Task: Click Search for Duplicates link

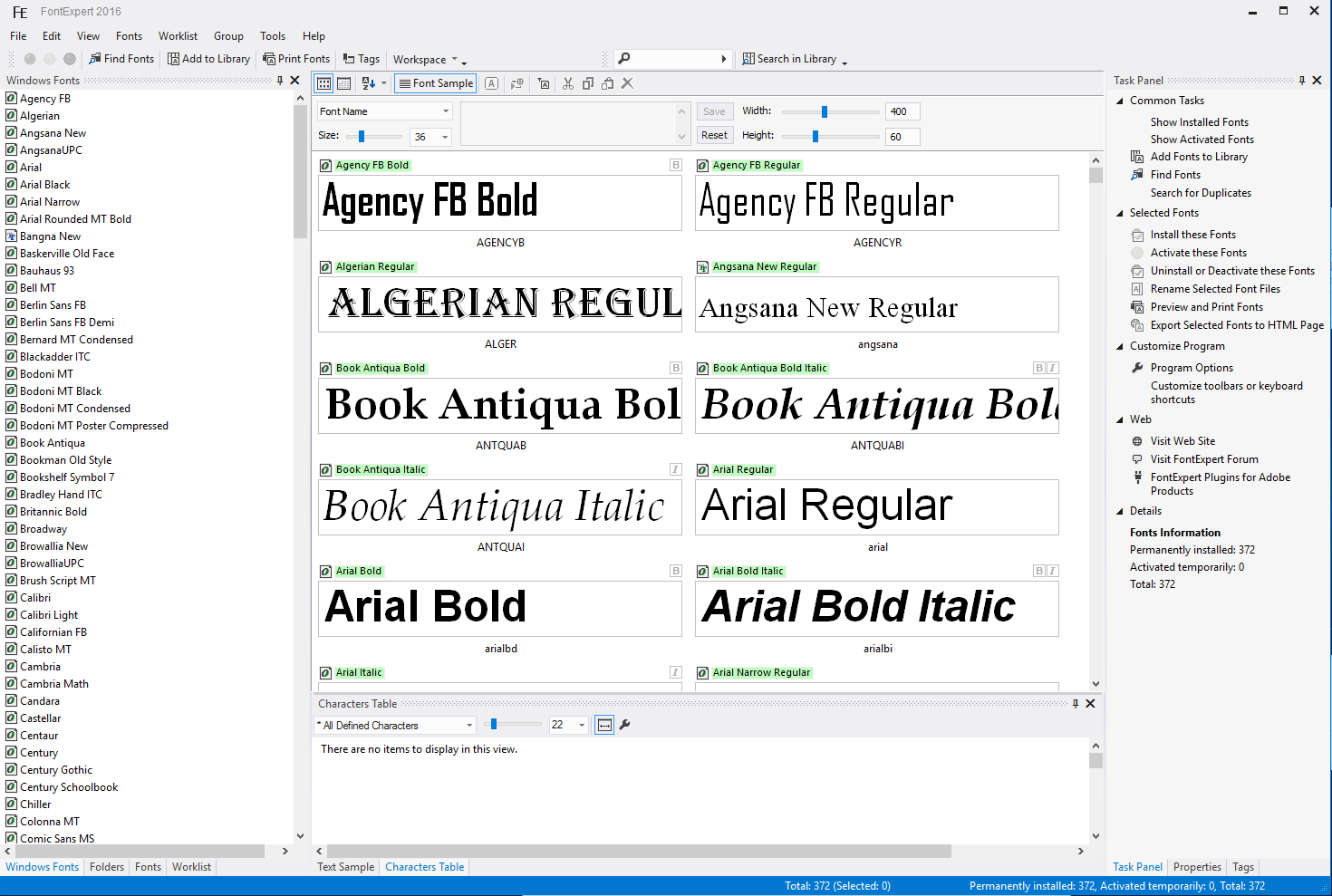Action: tap(1201, 193)
